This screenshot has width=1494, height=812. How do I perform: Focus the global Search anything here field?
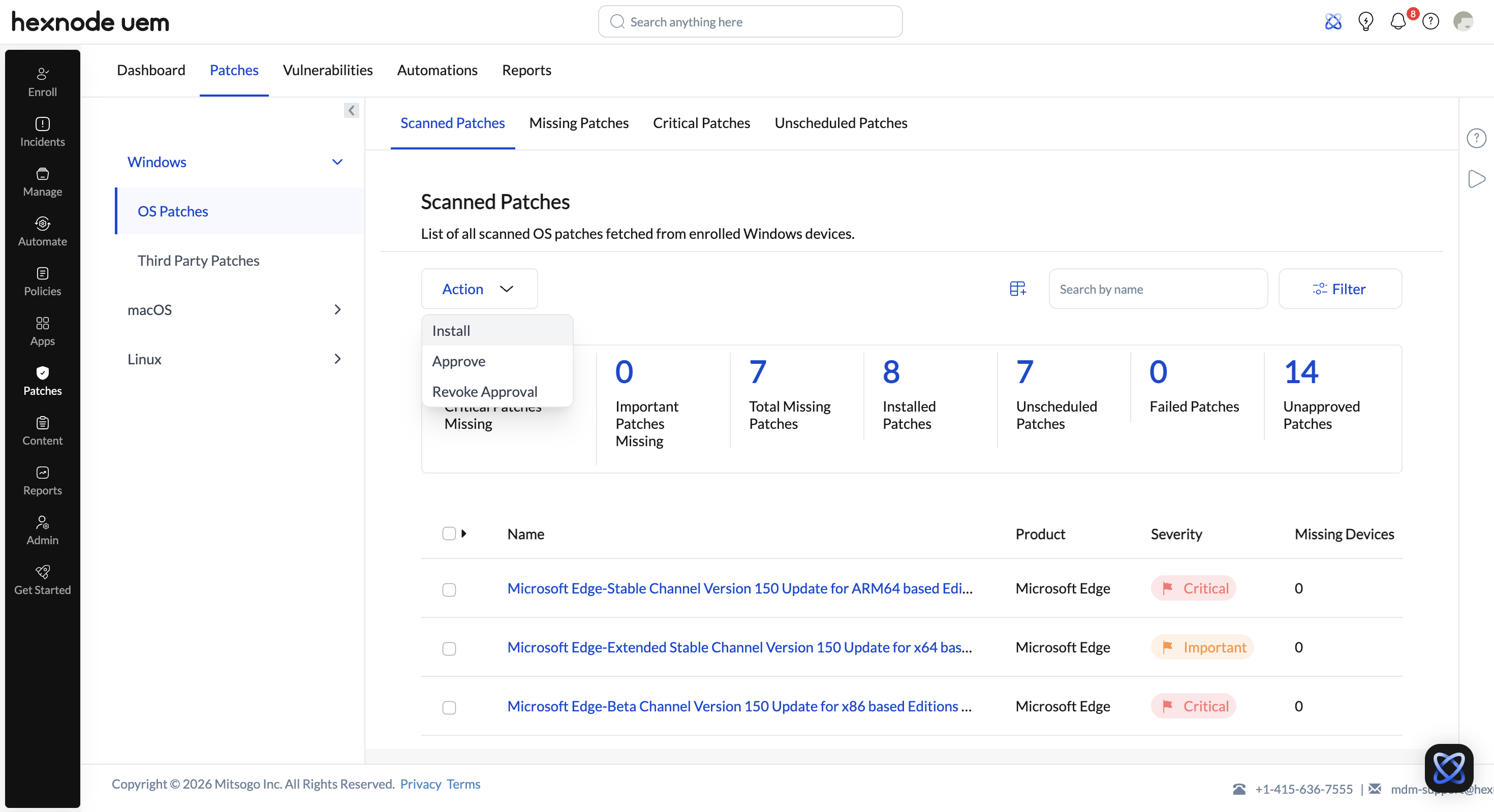(x=750, y=21)
